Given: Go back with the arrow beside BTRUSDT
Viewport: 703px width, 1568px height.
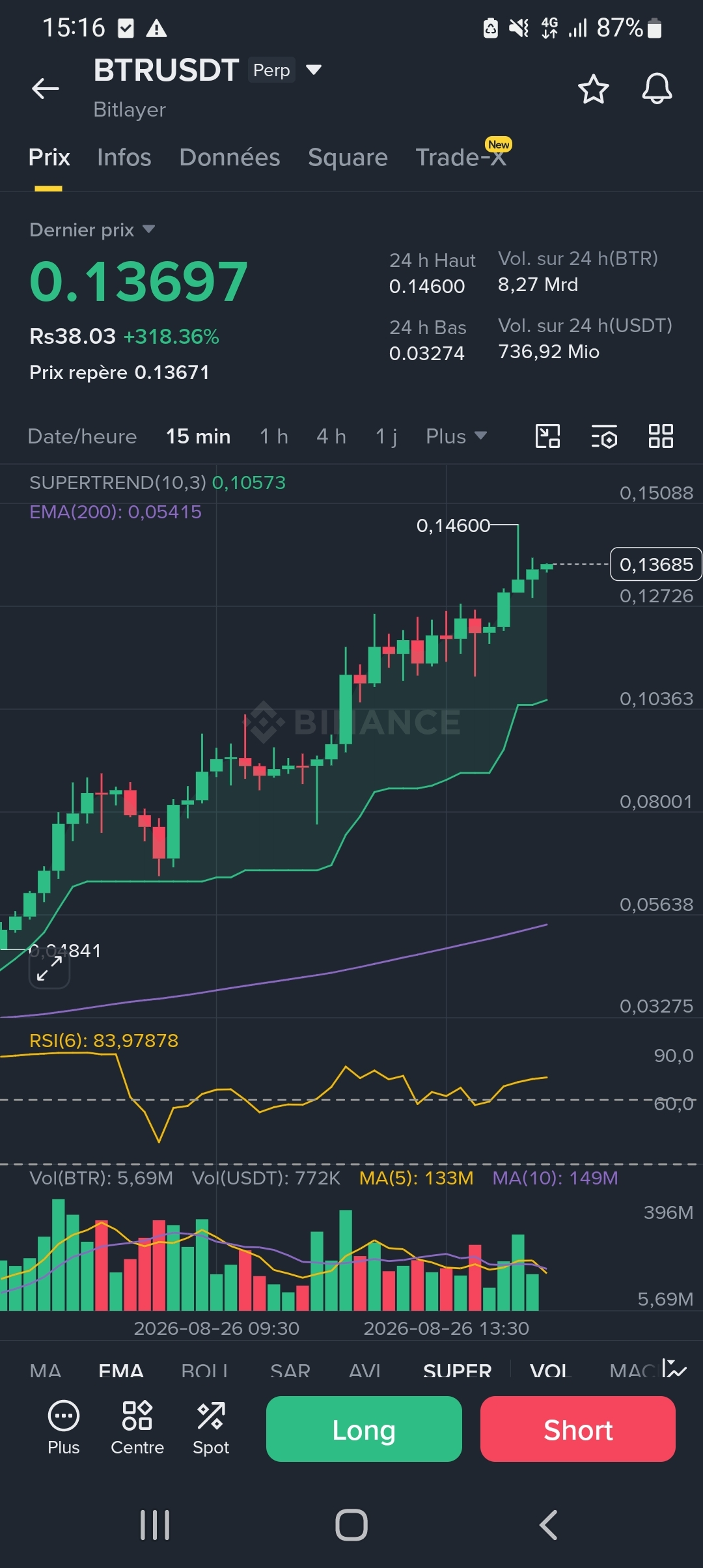Looking at the screenshot, I should coord(46,89).
